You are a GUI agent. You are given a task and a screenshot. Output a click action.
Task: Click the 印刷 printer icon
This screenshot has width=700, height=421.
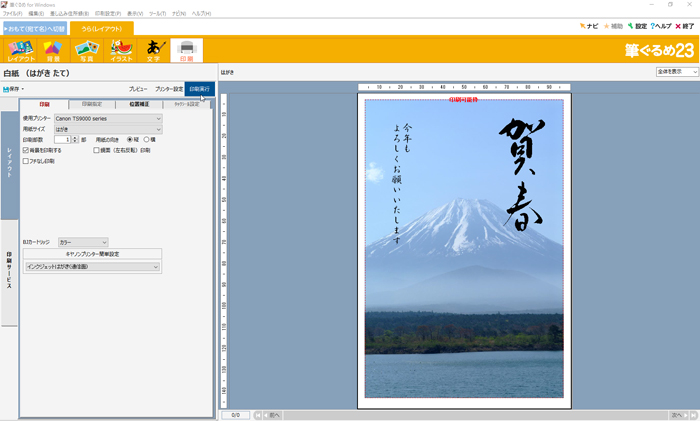pyautogui.click(x=186, y=50)
